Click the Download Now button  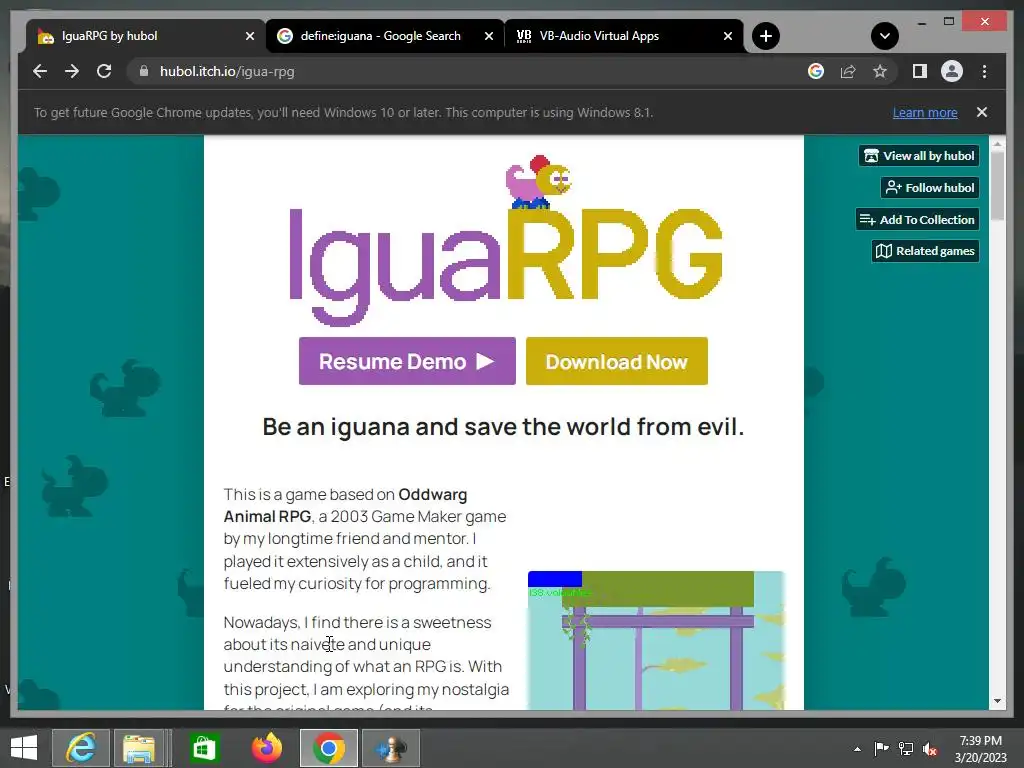(x=616, y=361)
